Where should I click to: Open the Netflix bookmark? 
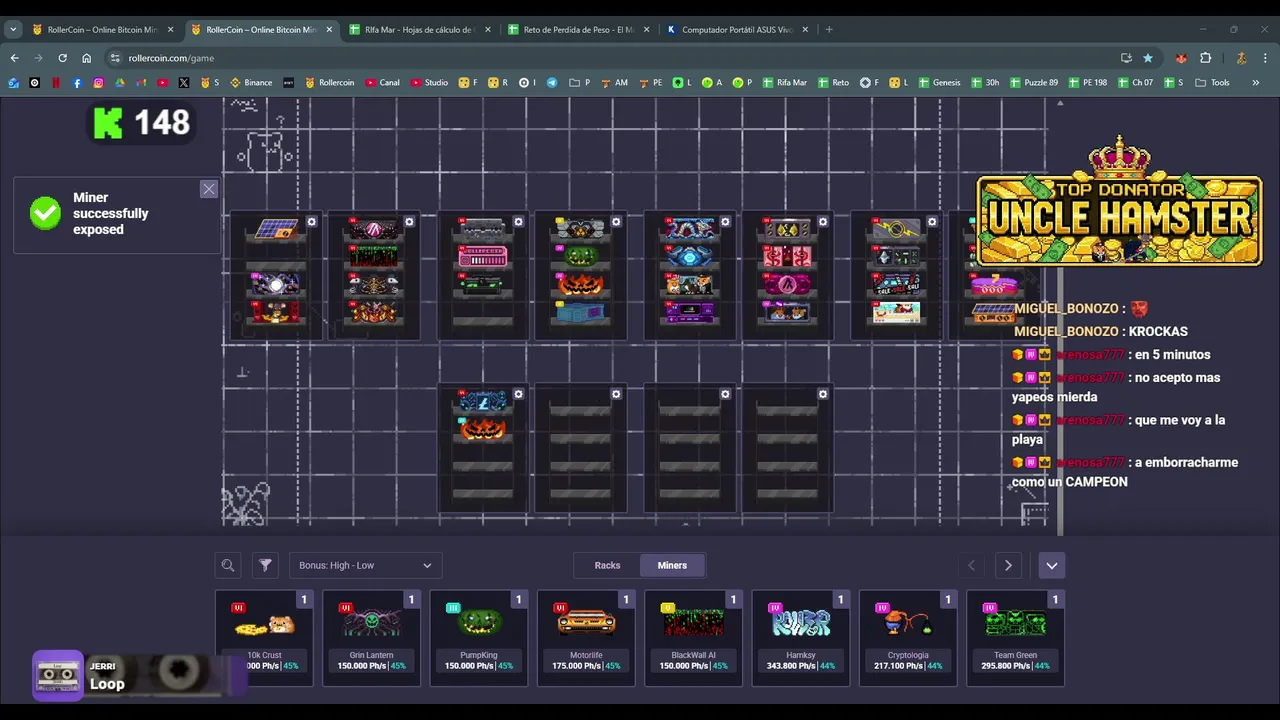point(56,83)
